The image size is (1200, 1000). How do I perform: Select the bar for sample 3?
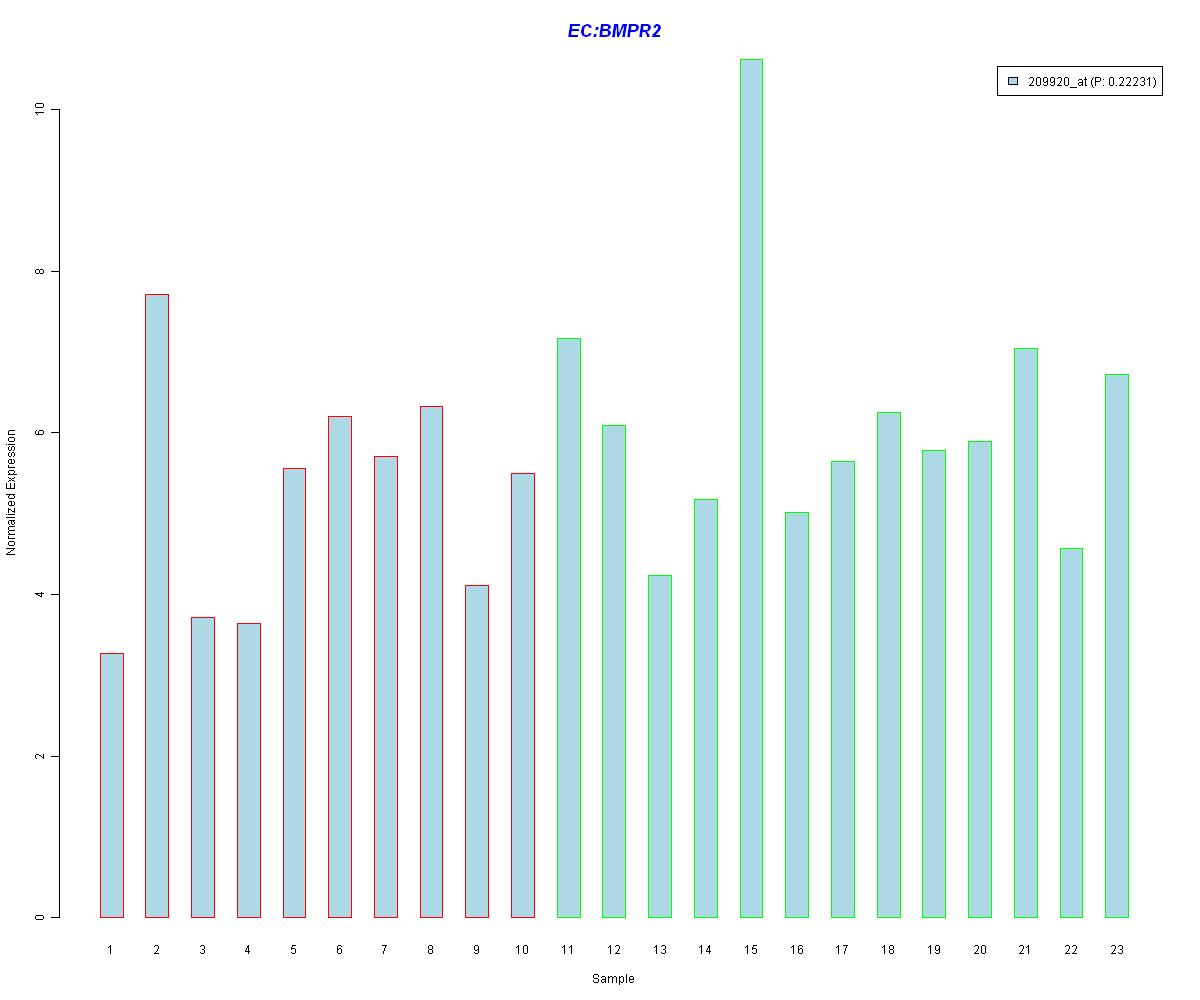pyautogui.click(x=203, y=767)
